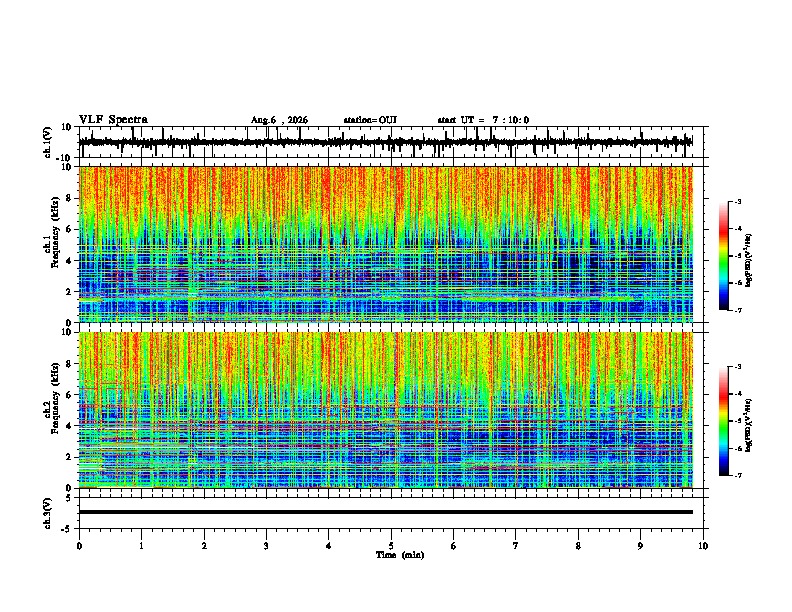Screen dimensions: 792x612
Task: Click time axis tick label "6"
Action: [454, 546]
